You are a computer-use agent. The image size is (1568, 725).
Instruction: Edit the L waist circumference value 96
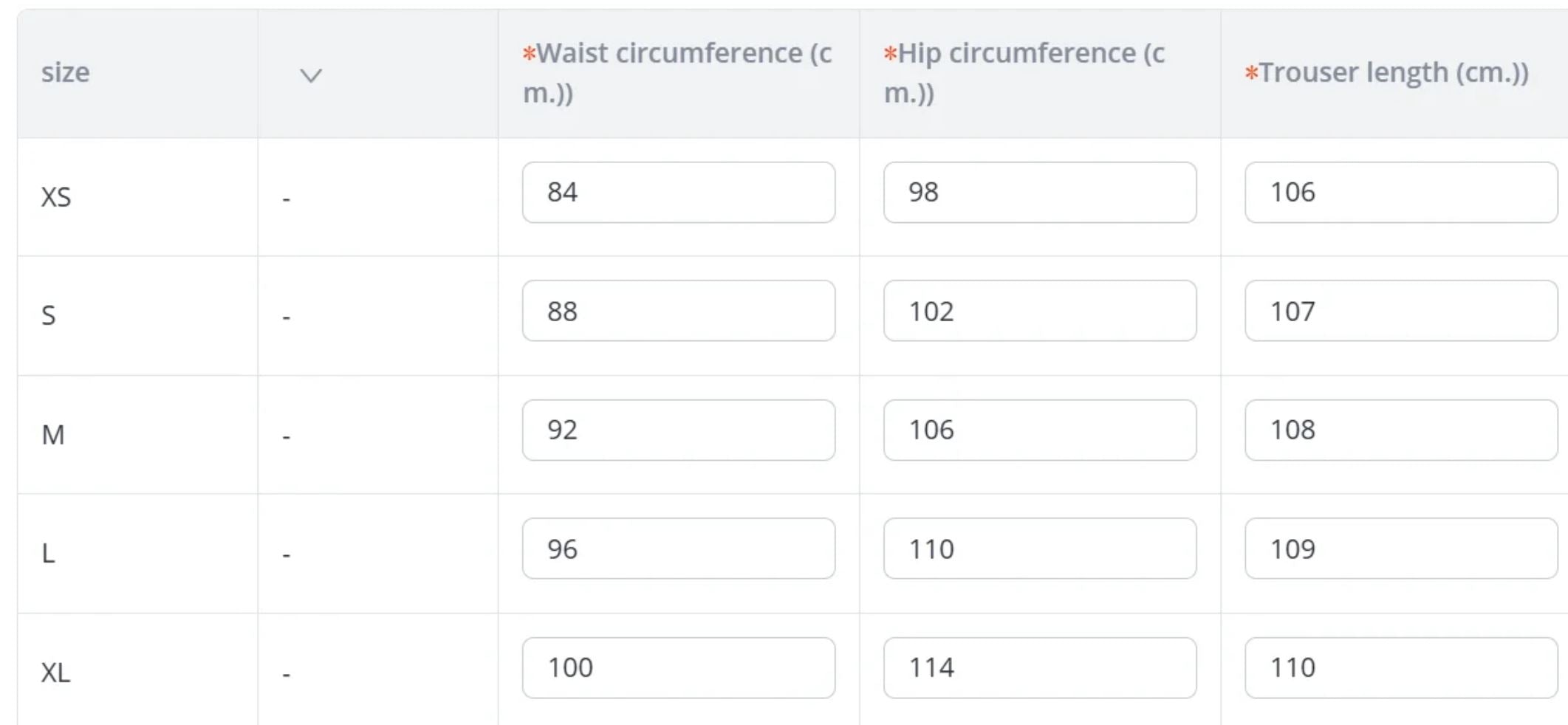[678, 549]
